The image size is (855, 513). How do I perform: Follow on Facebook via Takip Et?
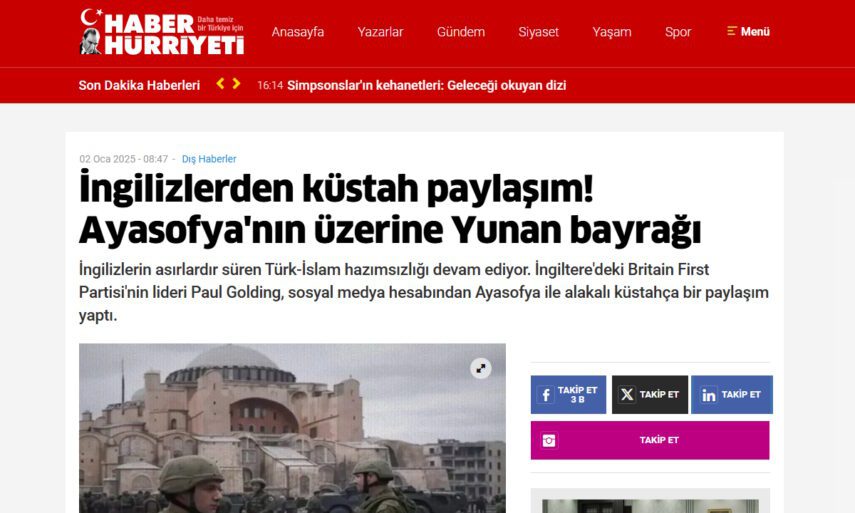coord(568,395)
